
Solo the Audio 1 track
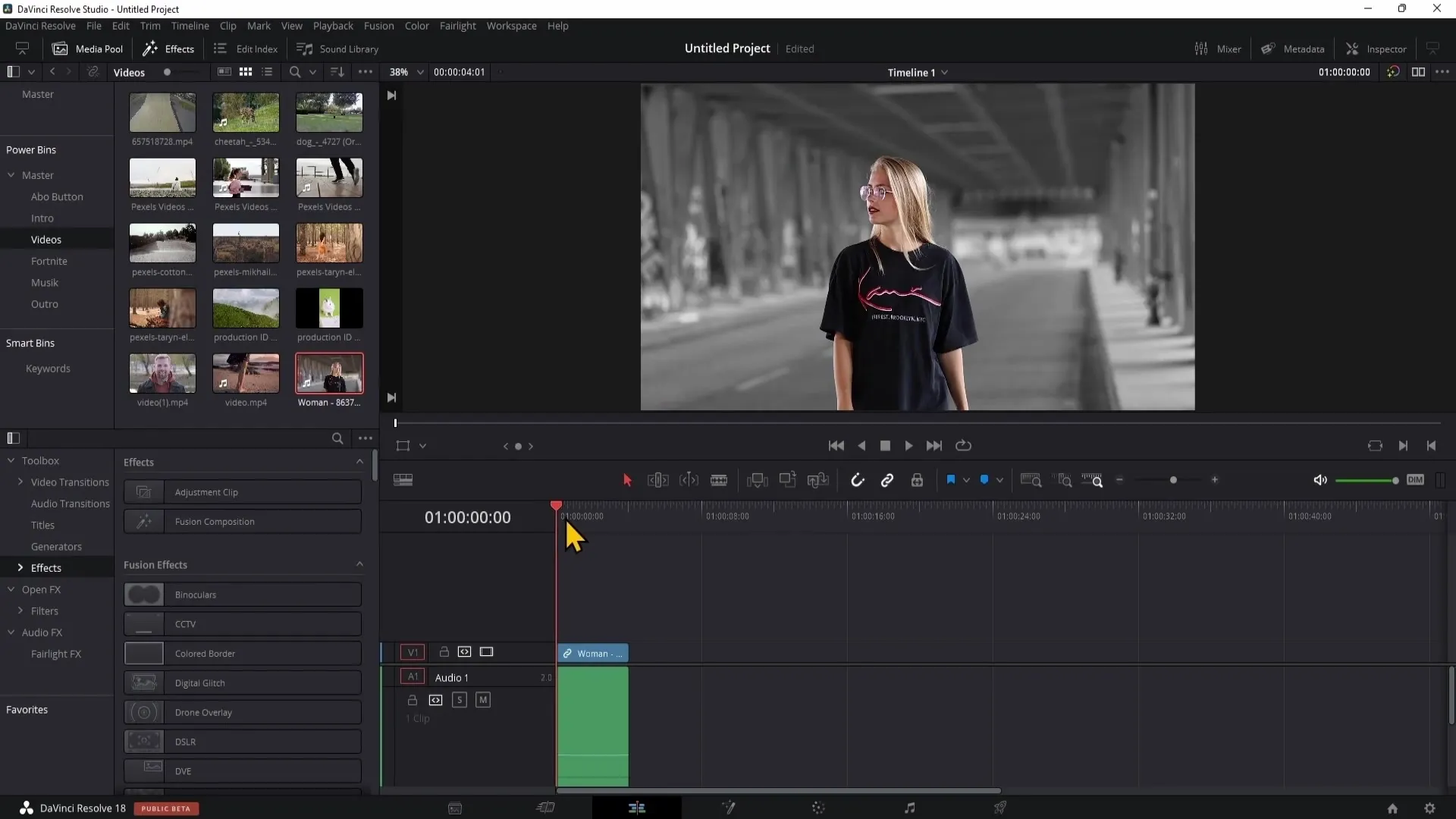coord(460,700)
